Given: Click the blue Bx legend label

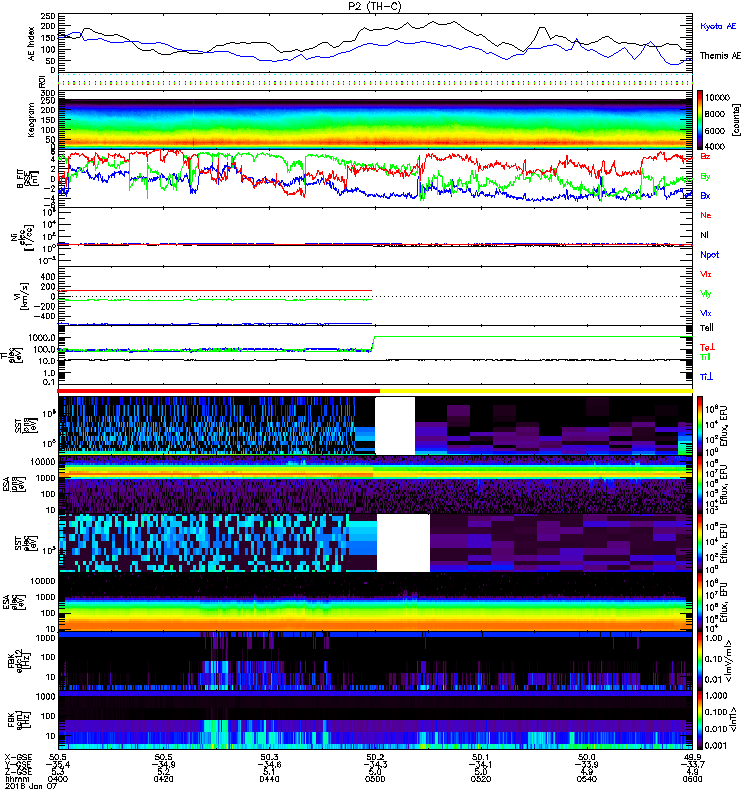Looking at the screenshot, I should click(x=705, y=195).
